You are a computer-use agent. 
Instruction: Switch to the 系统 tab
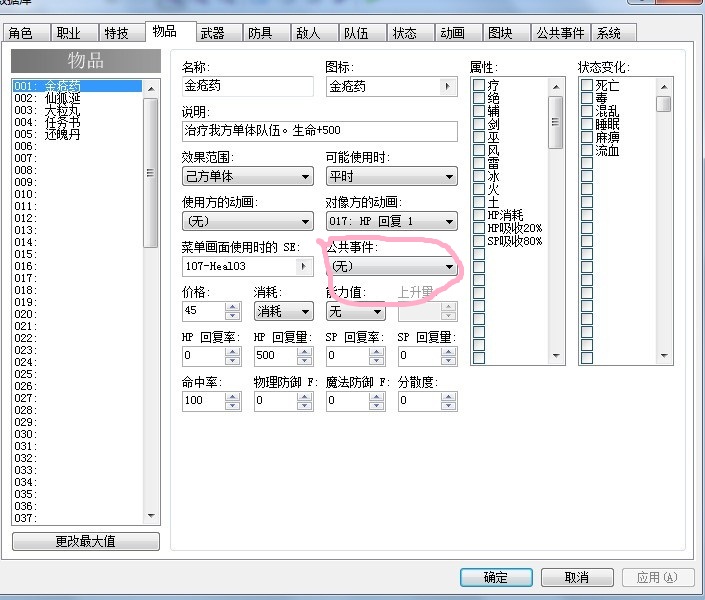tap(614, 33)
